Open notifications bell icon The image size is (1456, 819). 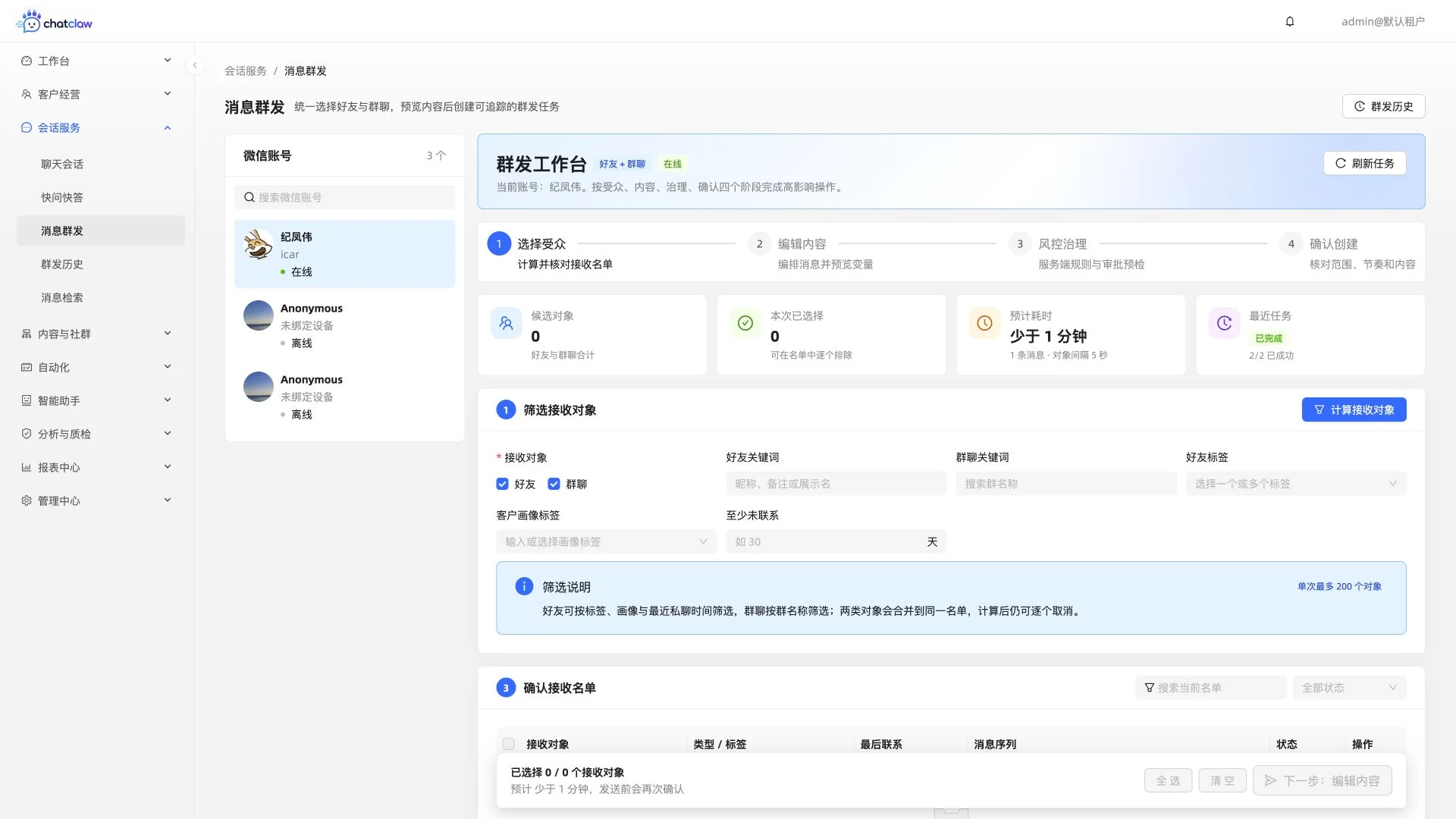click(x=1290, y=21)
